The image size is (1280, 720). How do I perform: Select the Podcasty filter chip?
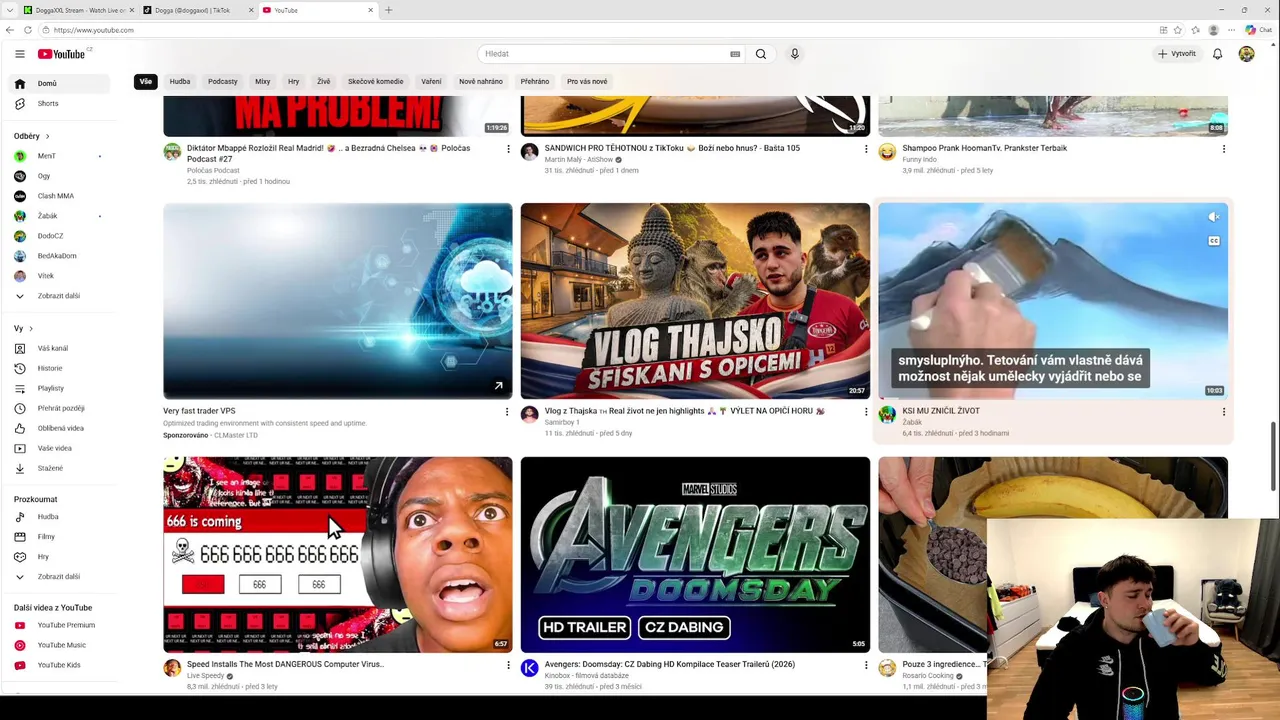[x=223, y=82]
